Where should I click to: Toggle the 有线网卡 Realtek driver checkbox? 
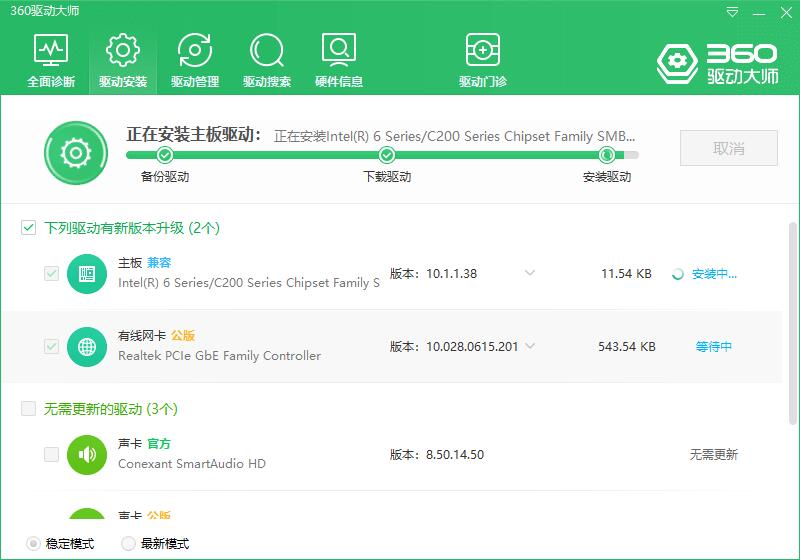click(x=52, y=347)
